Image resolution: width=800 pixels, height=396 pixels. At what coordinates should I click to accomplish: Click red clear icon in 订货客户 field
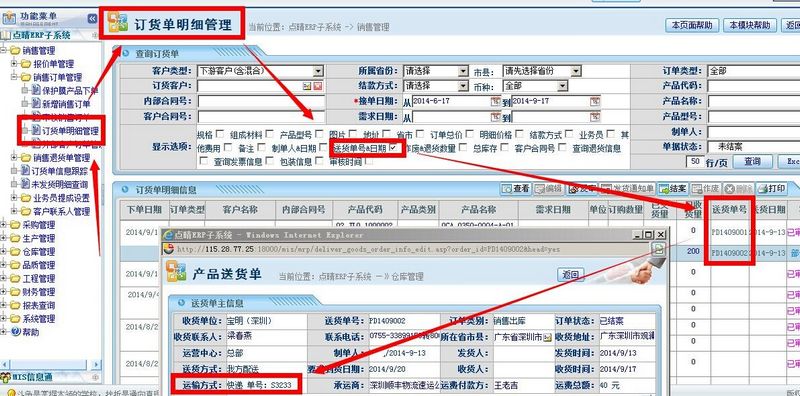coord(317,86)
